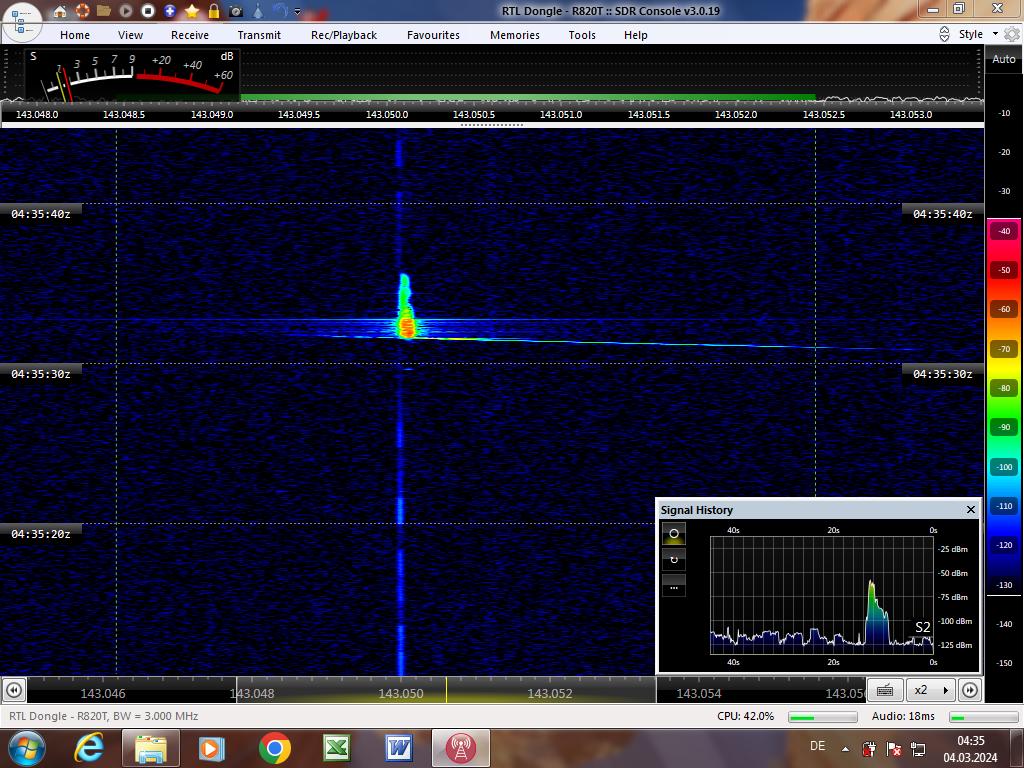This screenshot has height=768, width=1024.
Task: Toggle the circle record button in Signal History
Action: [674, 534]
